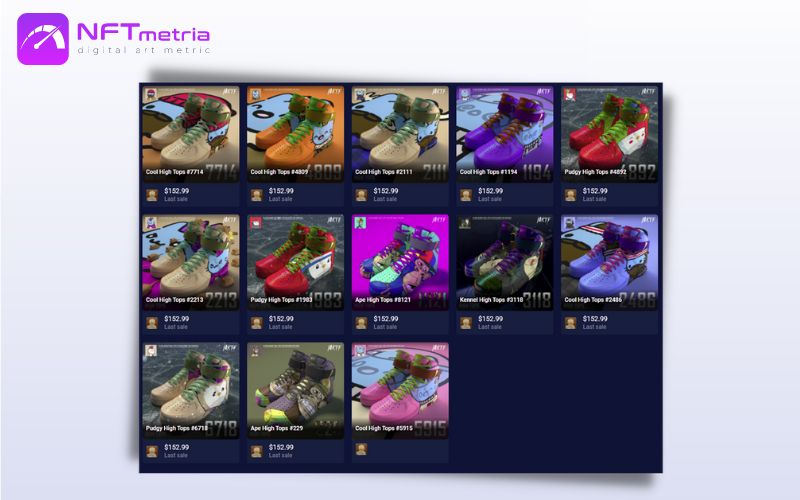Click RTFKT logo on Cool High Tops #1194 card

click(x=543, y=91)
